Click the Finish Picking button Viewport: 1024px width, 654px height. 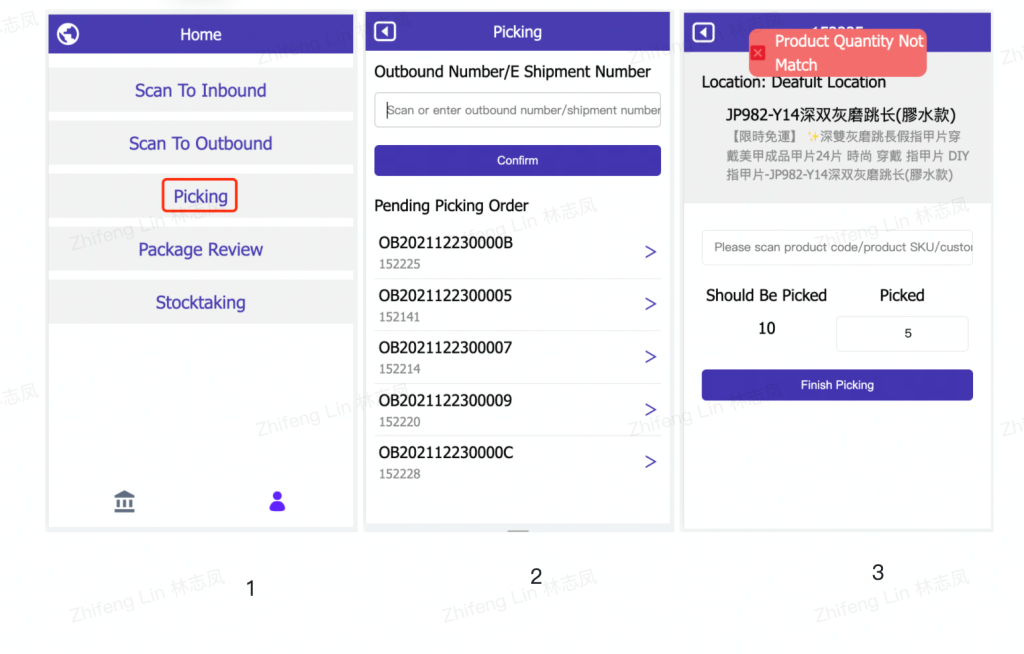pyautogui.click(x=837, y=385)
